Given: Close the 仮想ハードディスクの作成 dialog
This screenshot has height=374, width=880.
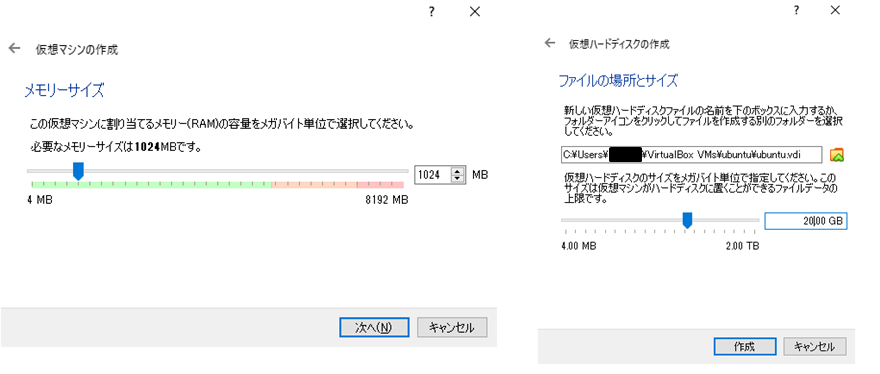Looking at the screenshot, I should click(836, 11).
